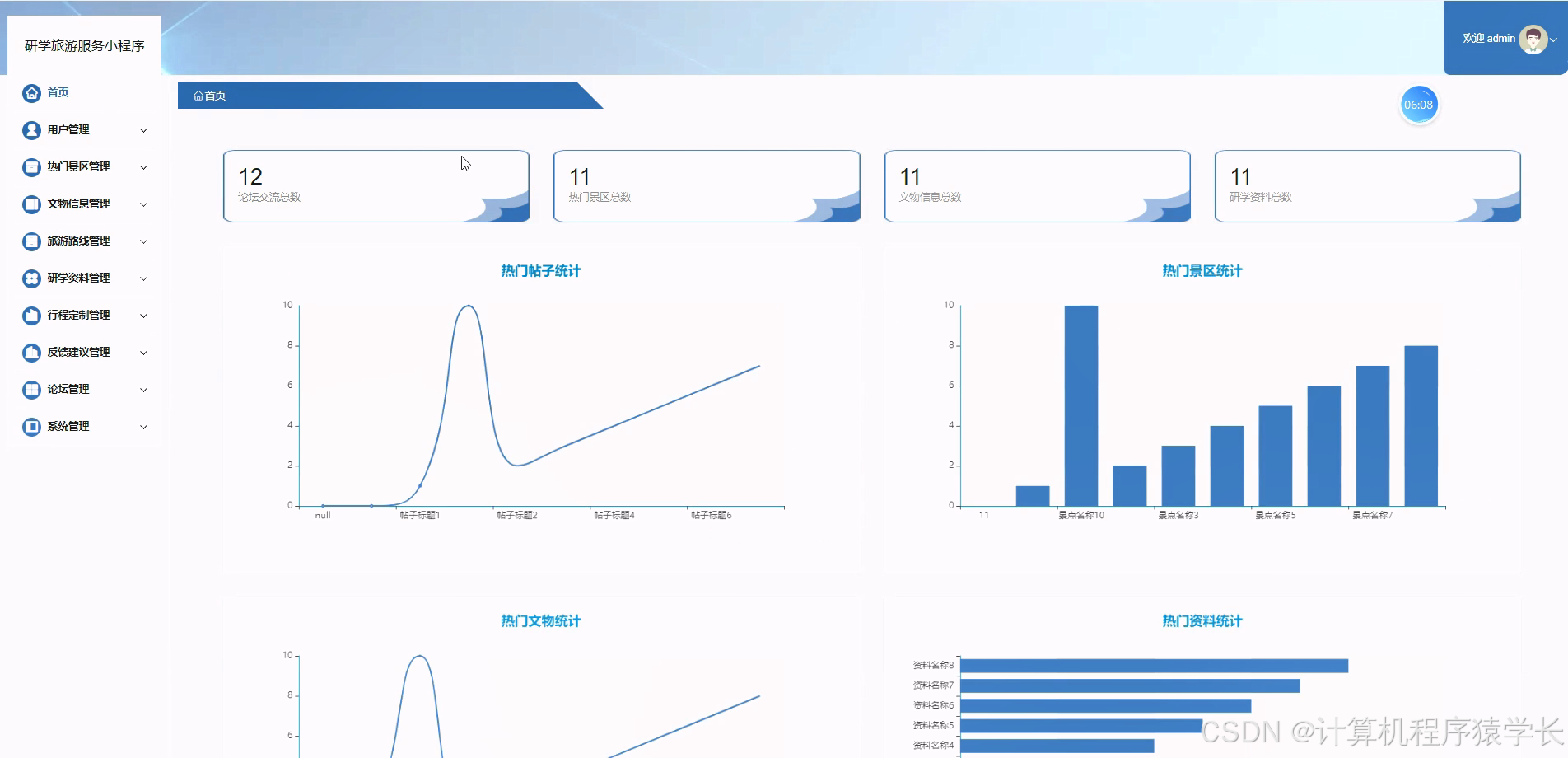Viewport: 1568px width, 758px height.
Task: Open the 文物信息管理 menu label
Action: (78, 204)
